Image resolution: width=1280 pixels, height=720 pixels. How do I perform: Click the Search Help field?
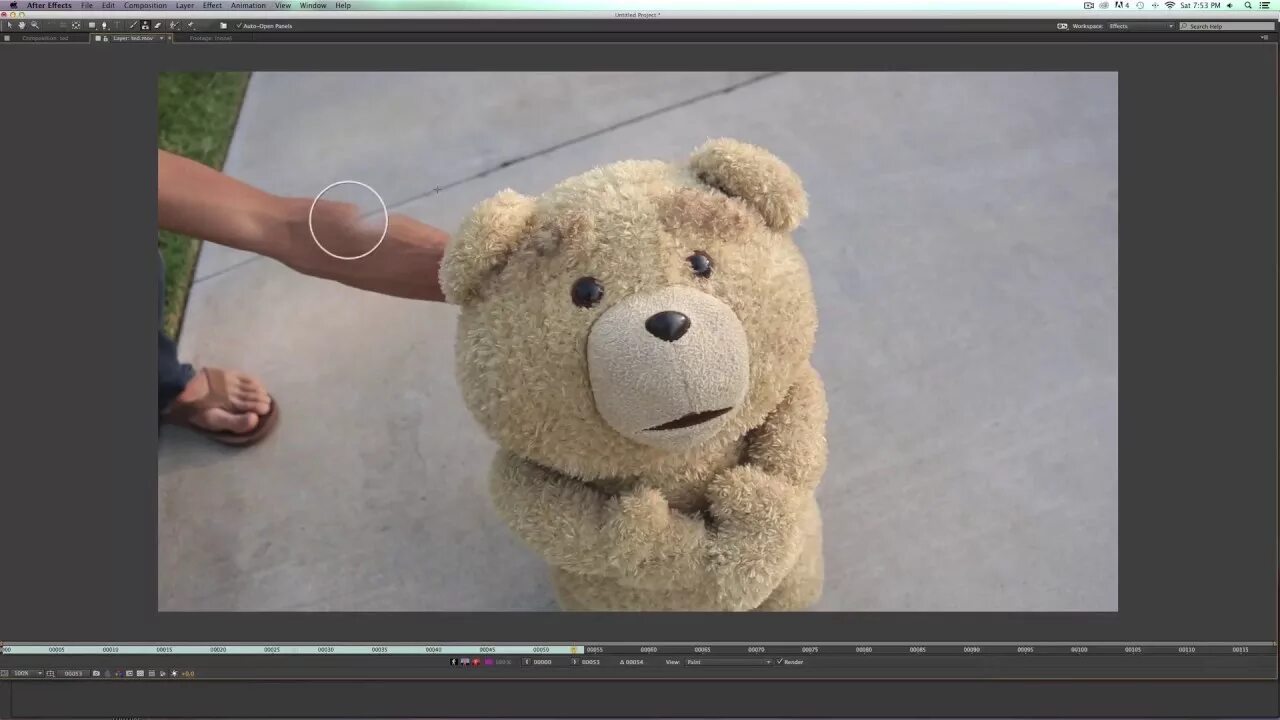(x=1227, y=26)
